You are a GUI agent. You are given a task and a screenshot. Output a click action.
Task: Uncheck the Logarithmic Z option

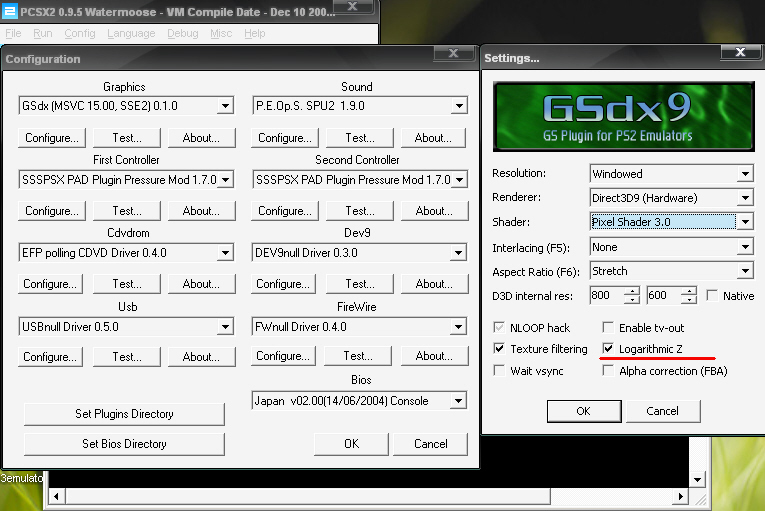point(608,348)
